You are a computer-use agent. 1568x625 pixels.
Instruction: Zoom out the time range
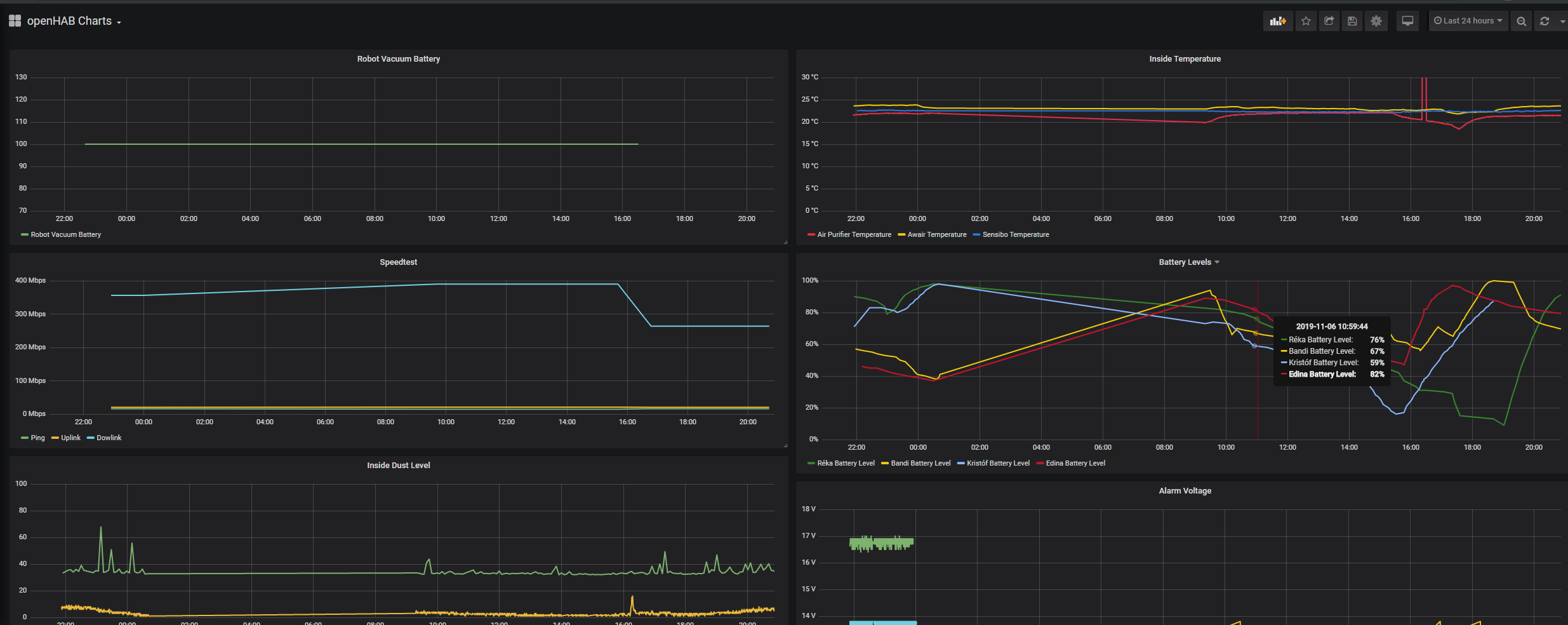tap(1521, 21)
